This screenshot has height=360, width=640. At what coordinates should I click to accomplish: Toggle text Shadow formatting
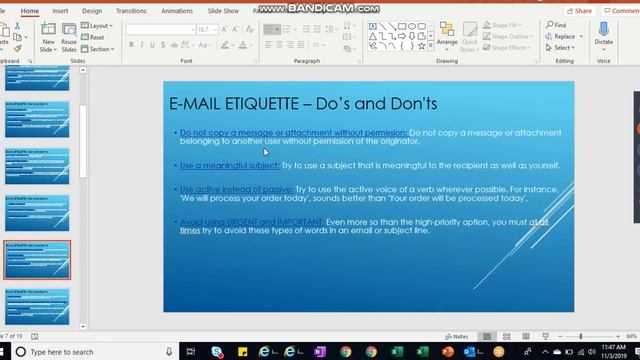163,45
